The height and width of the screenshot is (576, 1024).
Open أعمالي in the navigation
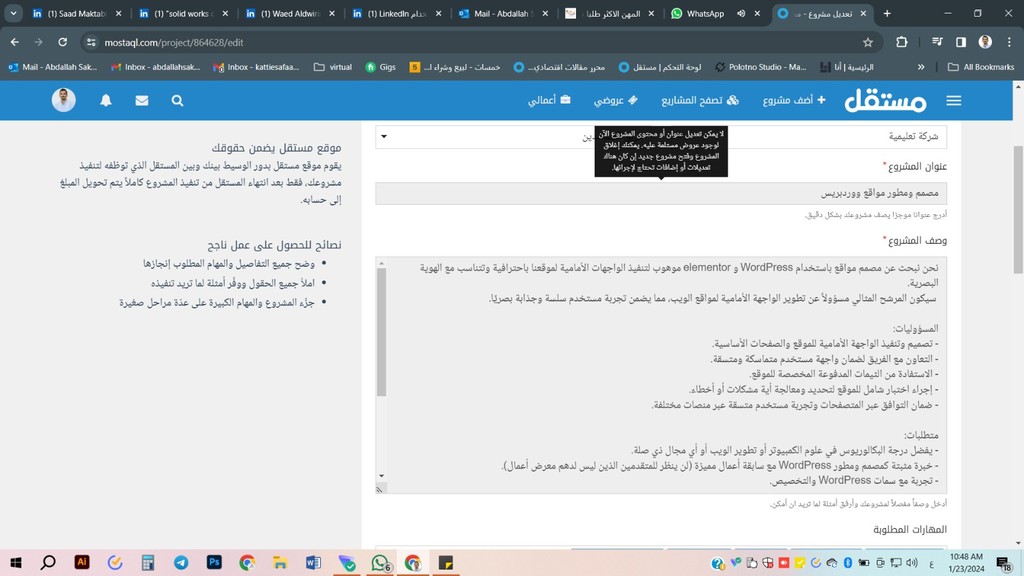pyautogui.click(x=549, y=101)
